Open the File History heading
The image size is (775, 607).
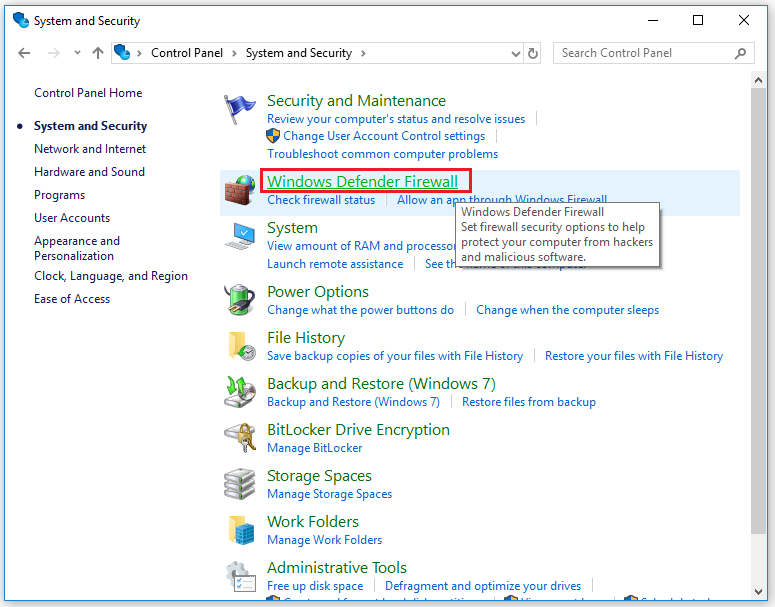(306, 338)
